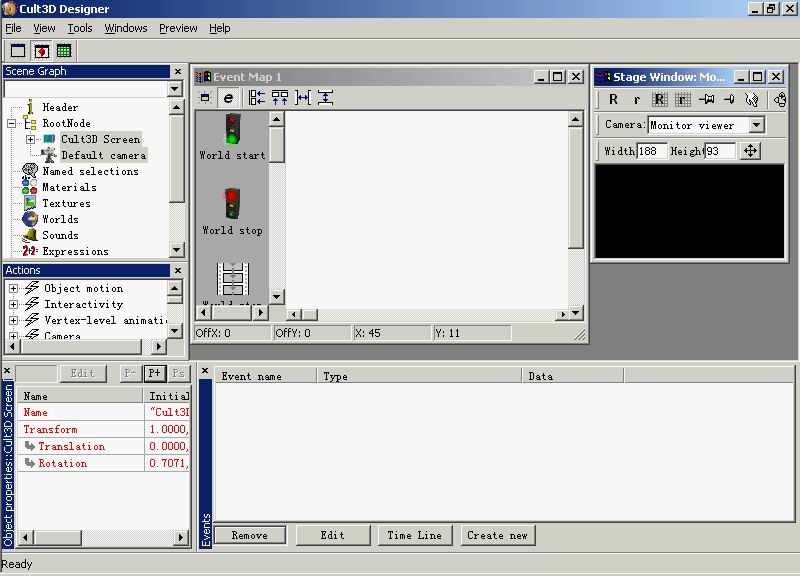Click the Remove button in Events panel

(250, 535)
